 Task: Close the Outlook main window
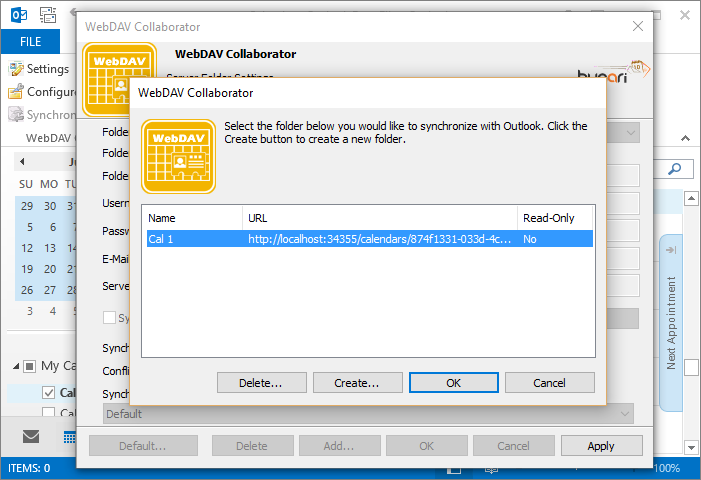point(685,15)
